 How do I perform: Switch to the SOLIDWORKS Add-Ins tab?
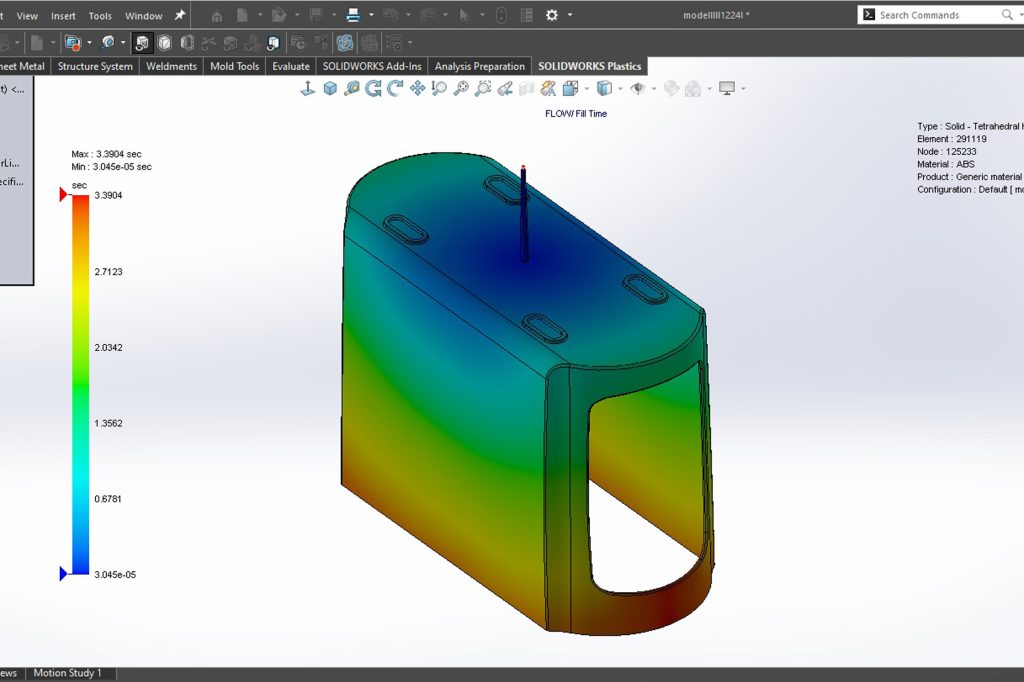pos(372,66)
